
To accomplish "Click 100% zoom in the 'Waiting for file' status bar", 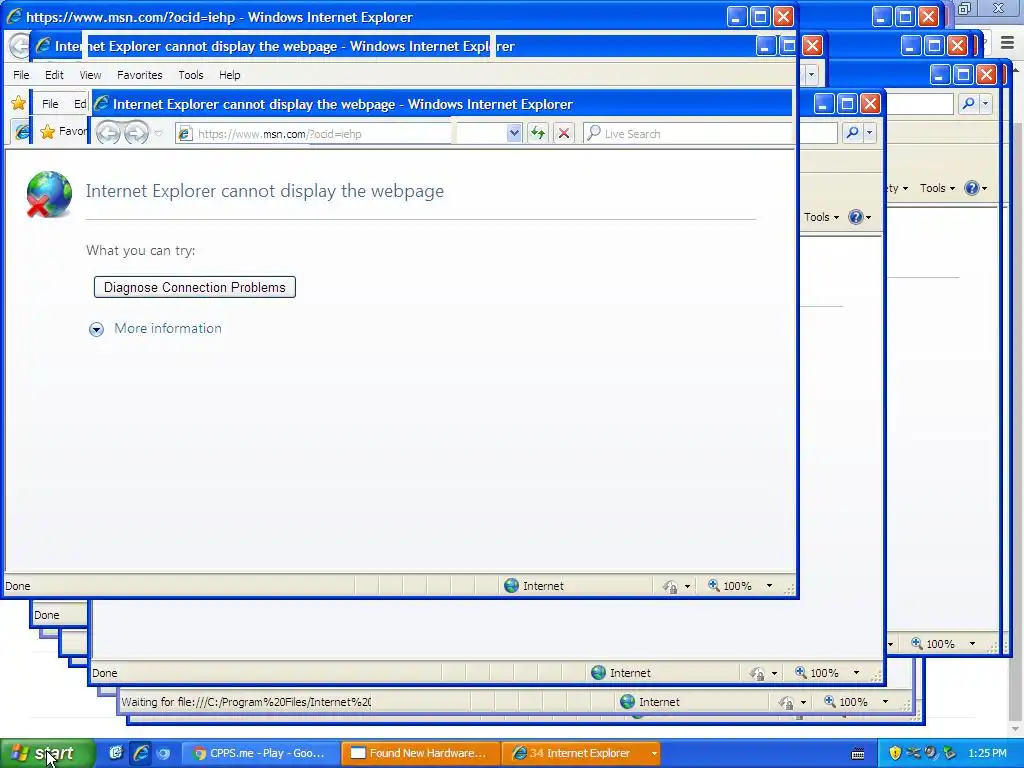I will pos(853,702).
